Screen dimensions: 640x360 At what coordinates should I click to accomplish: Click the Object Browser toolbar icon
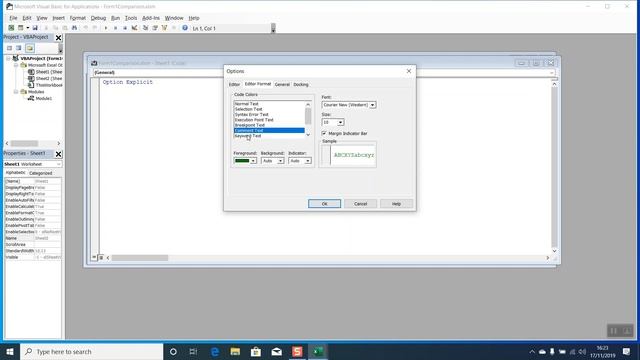164,28
